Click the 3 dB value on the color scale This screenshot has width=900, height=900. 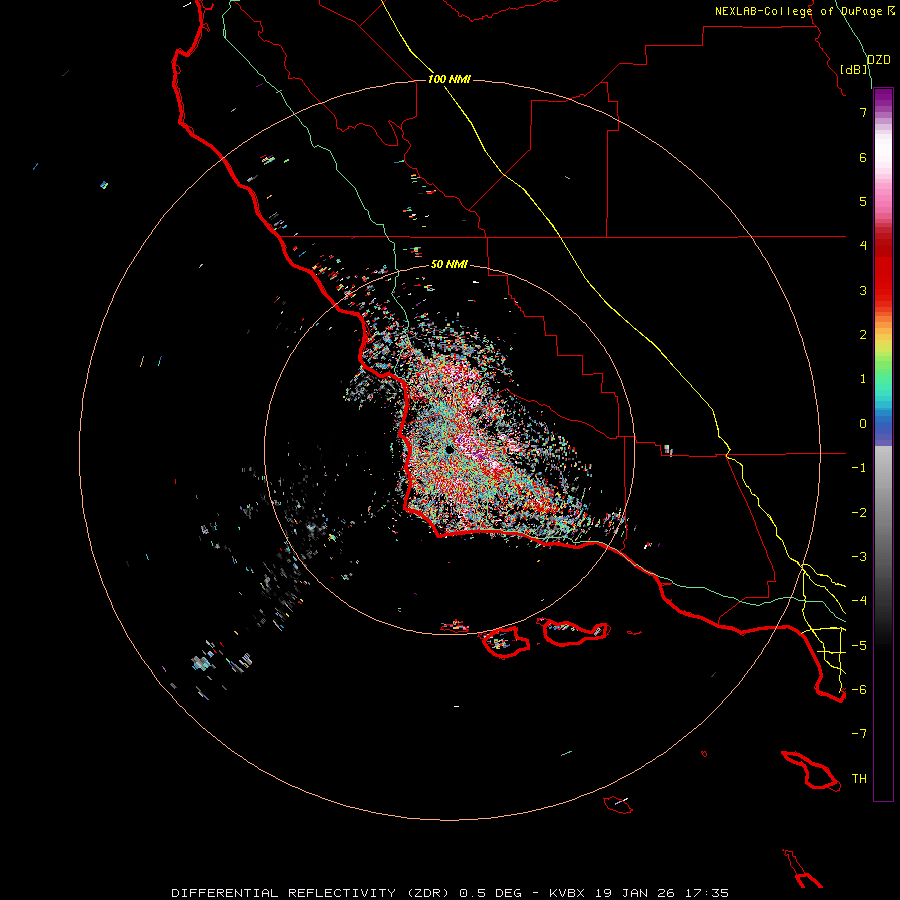863,290
